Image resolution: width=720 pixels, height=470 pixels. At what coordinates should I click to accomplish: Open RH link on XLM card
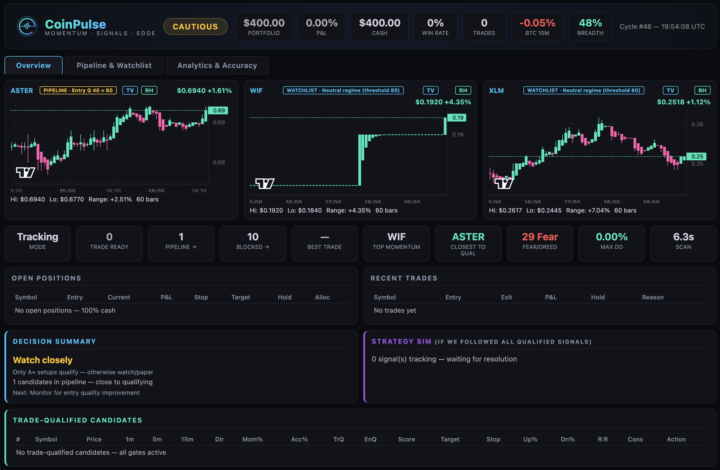pos(702,90)
